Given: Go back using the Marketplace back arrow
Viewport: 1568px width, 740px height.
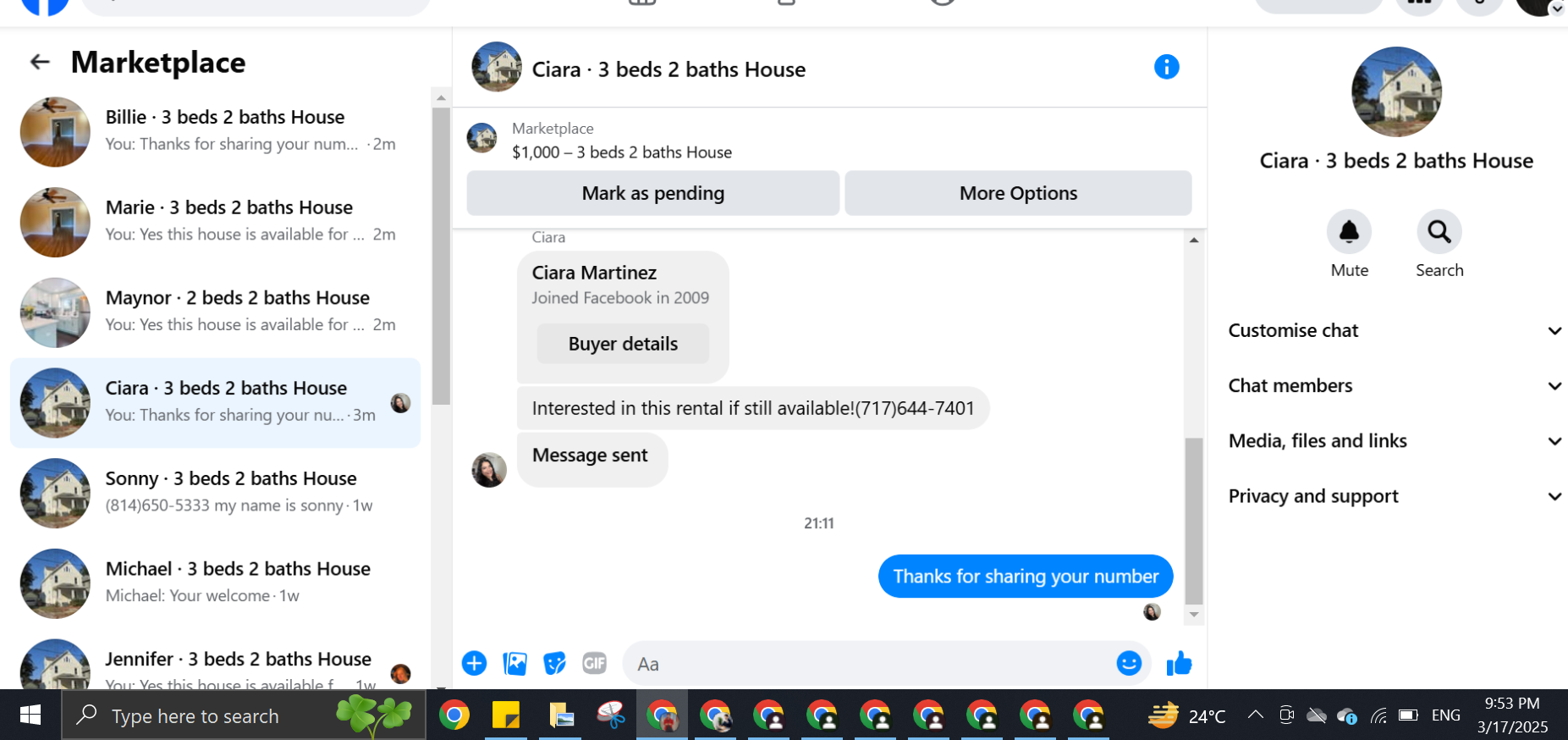Looking at the screenshot, I should pyautogui.click(x=40, y=62).
